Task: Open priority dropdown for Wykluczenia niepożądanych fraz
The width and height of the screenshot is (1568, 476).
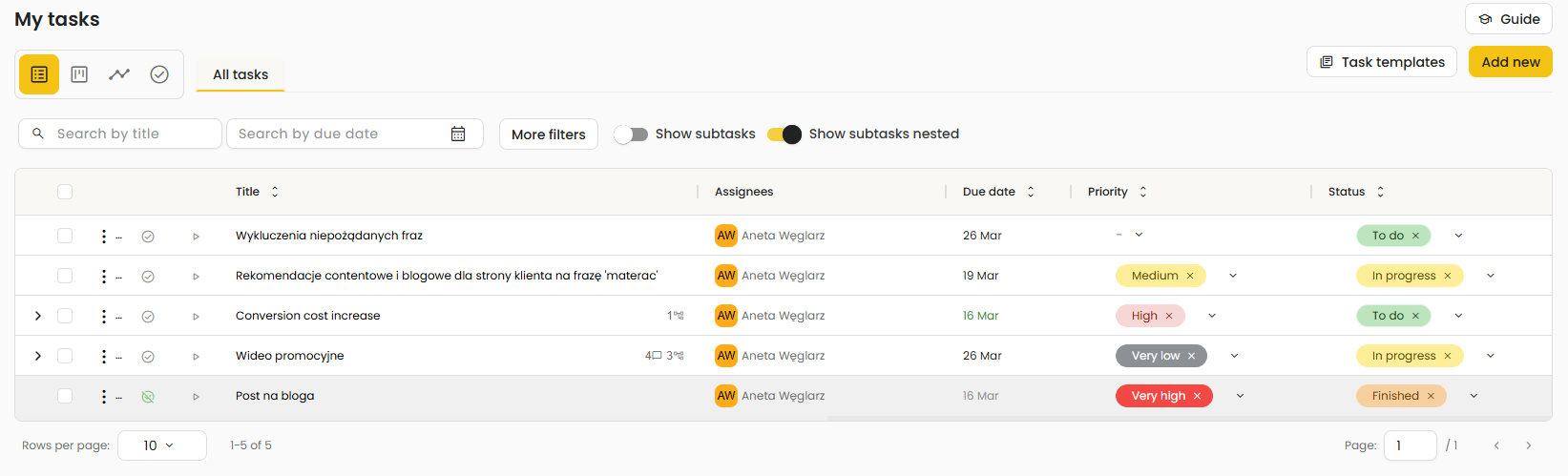Action: [1139, 235]
